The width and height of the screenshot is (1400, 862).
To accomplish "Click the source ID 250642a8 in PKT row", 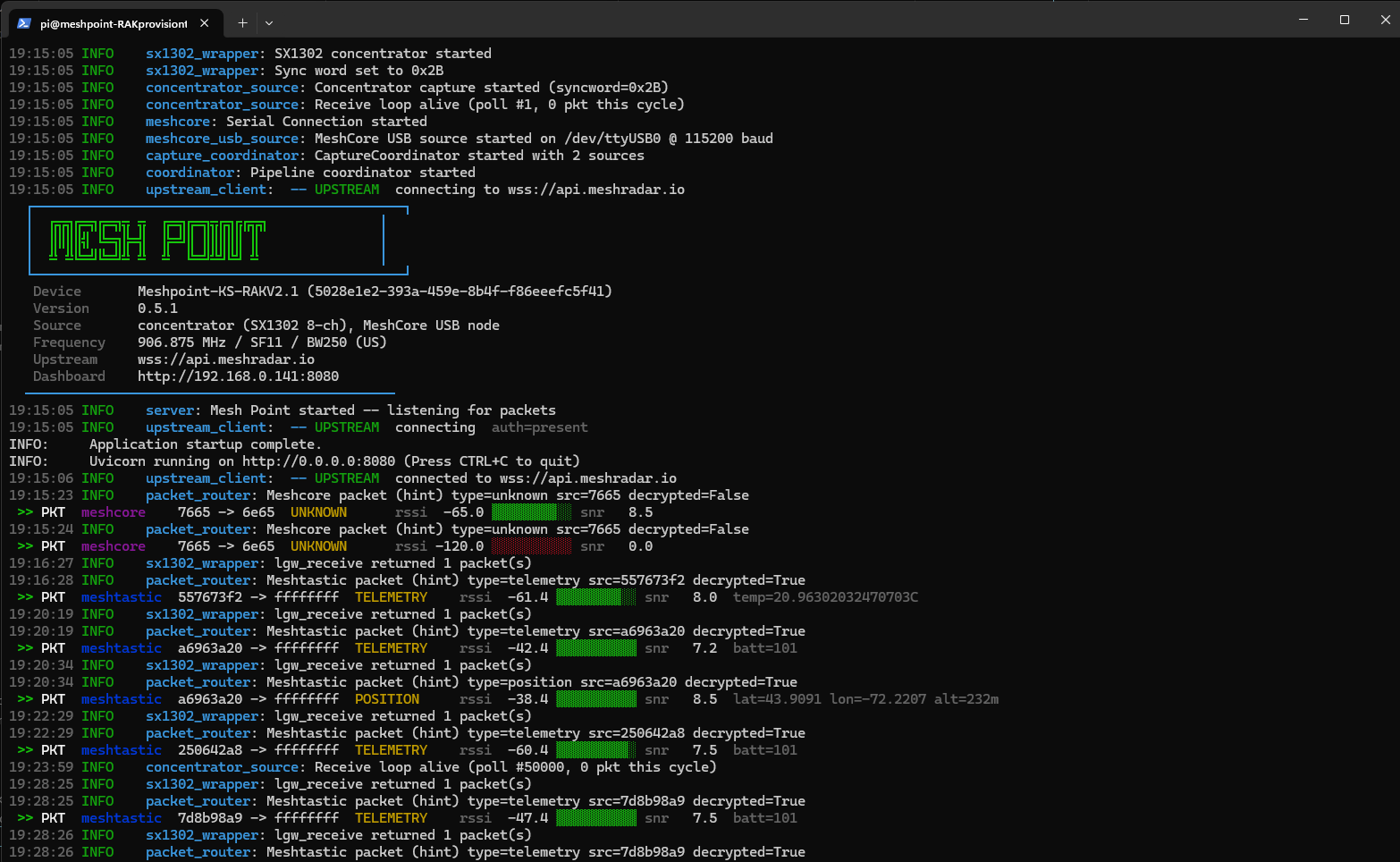I will pos(210,750).
